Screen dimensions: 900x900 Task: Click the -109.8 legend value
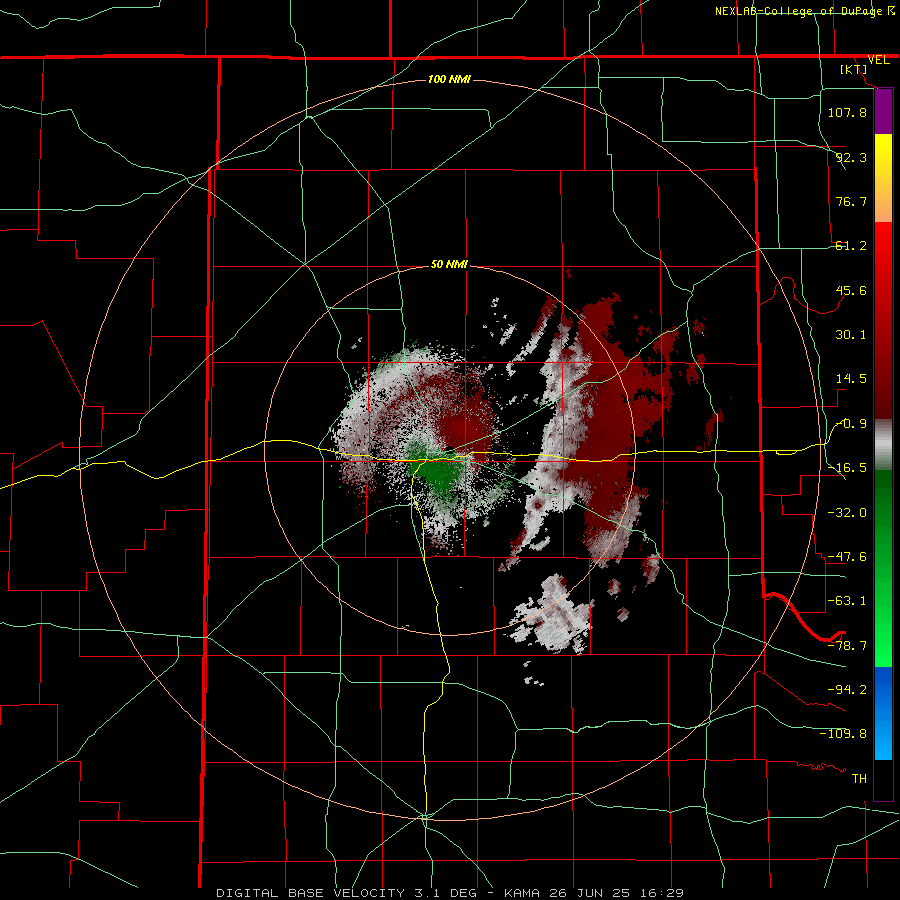(x=843, y=734)
